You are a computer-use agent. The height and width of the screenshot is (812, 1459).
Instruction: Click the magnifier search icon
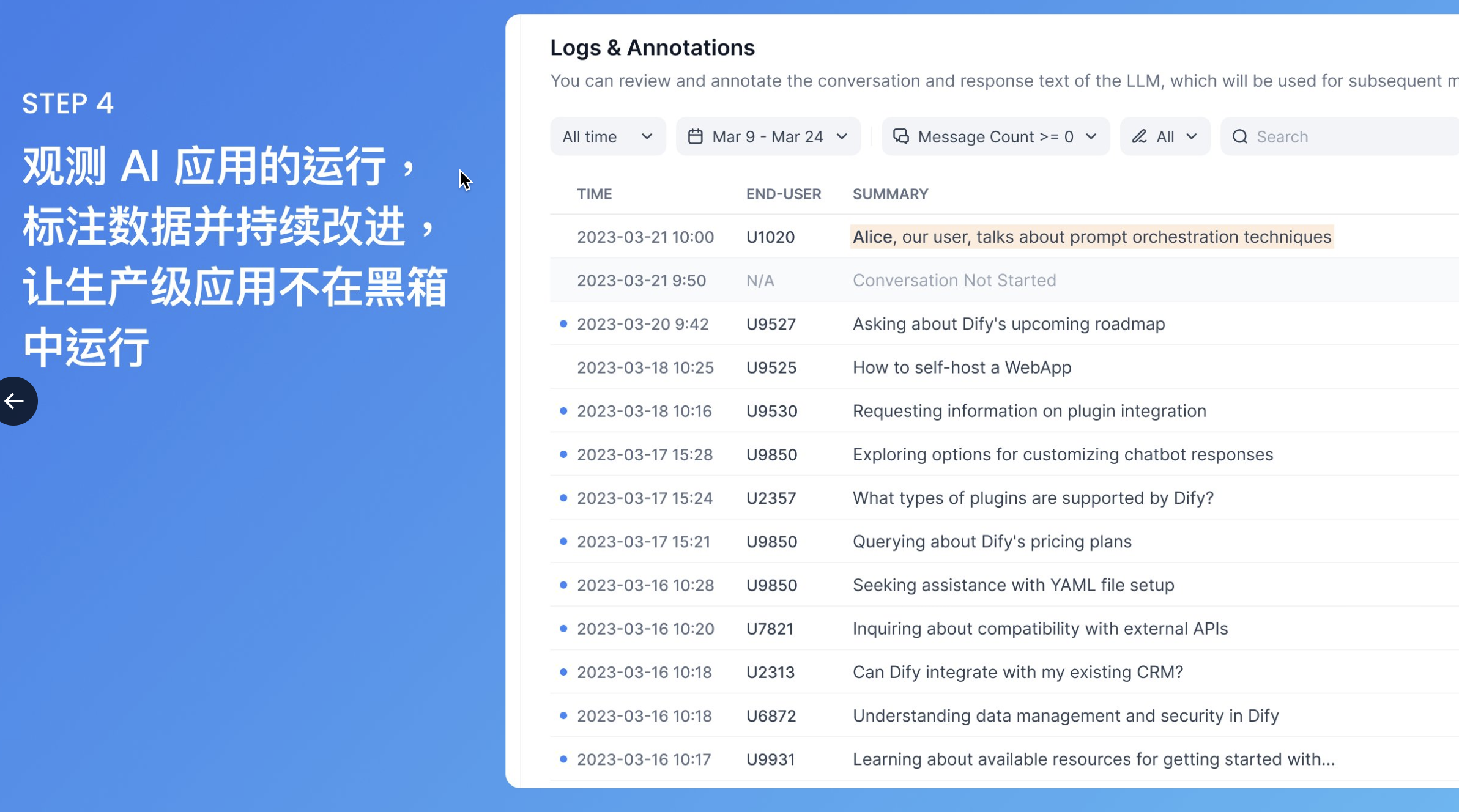[1239, 136]
